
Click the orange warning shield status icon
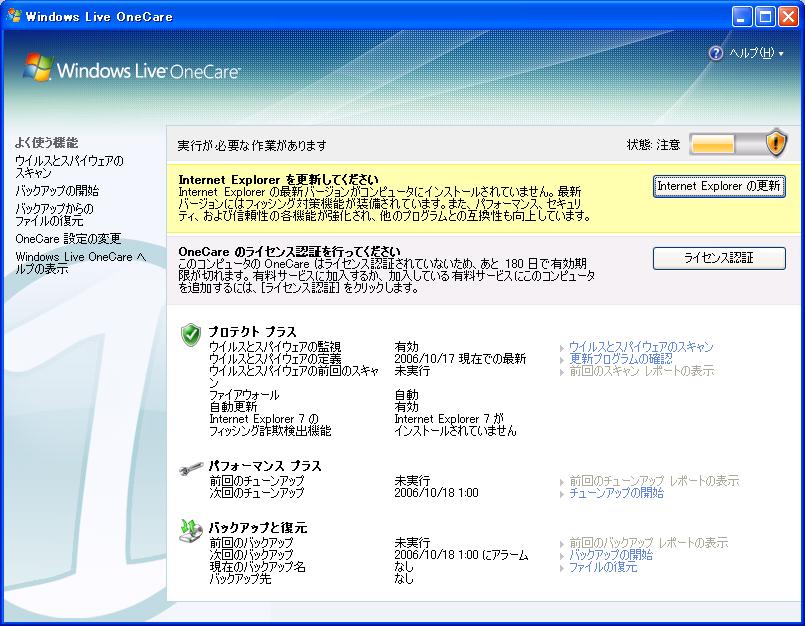(776, 143)
